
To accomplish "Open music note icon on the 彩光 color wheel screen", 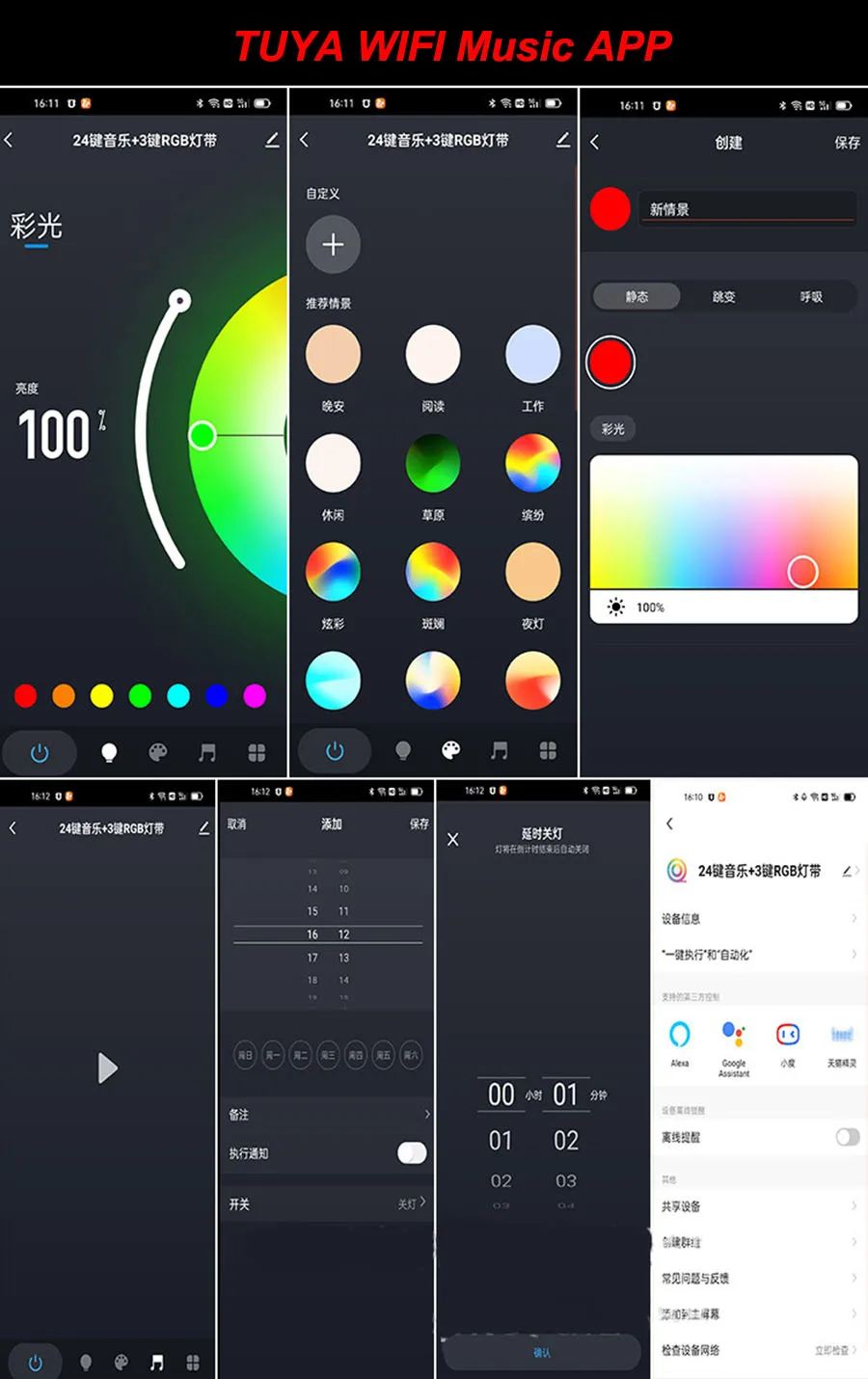I will click(x=206, y=752).
